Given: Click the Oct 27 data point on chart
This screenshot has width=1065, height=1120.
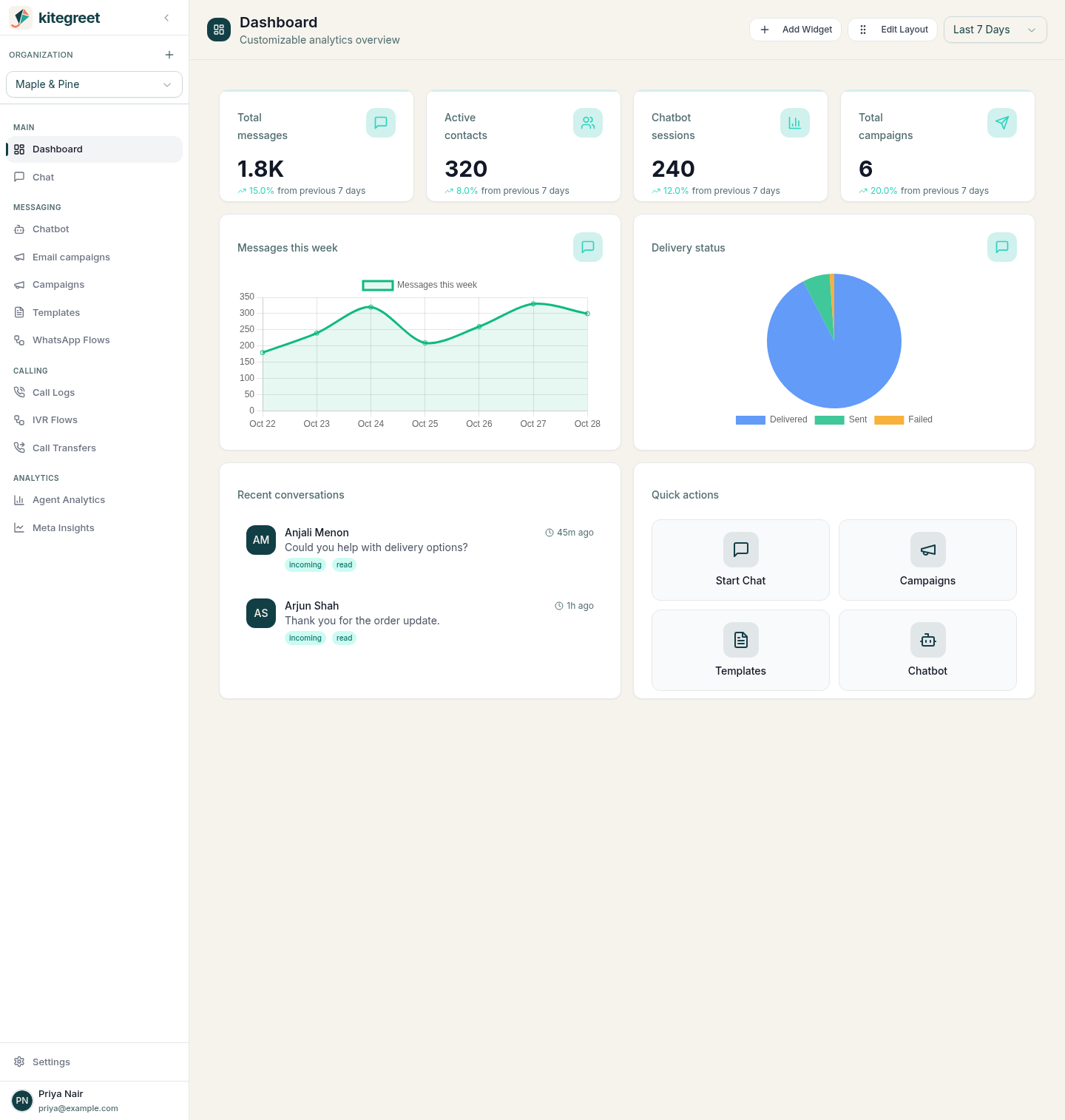Looking at the screenshot, I should tap(533, 304).
